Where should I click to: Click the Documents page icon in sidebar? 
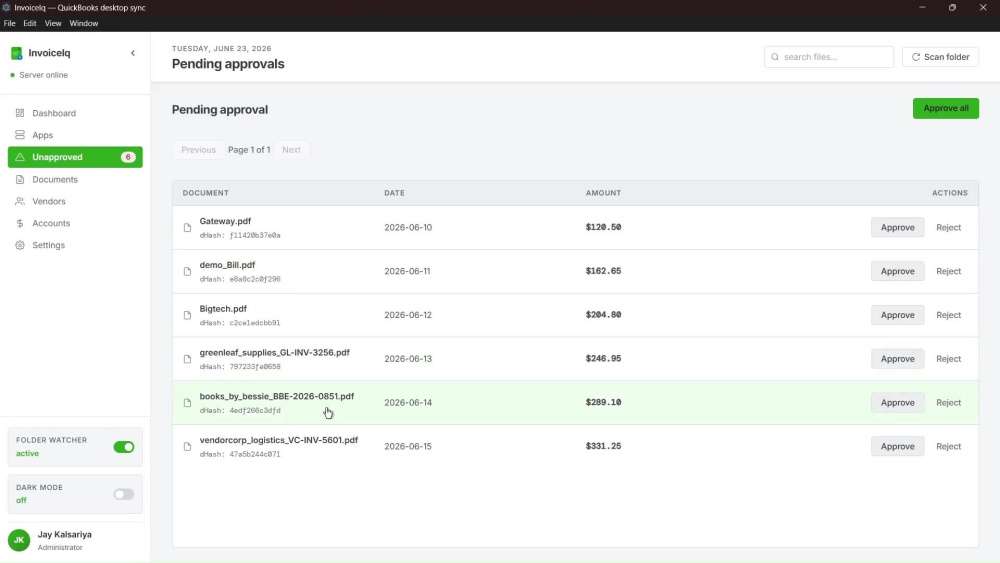click(20, 179)
